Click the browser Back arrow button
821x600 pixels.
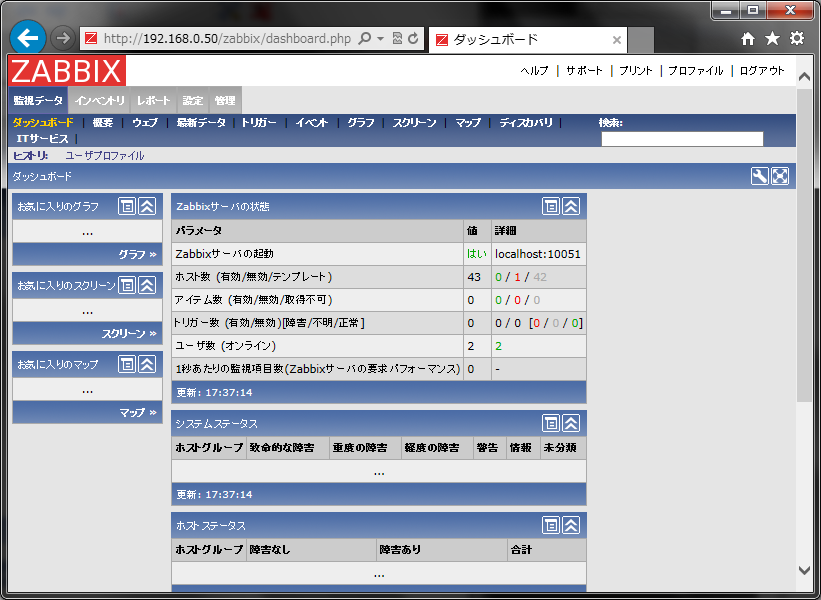(x=27, y=38)
